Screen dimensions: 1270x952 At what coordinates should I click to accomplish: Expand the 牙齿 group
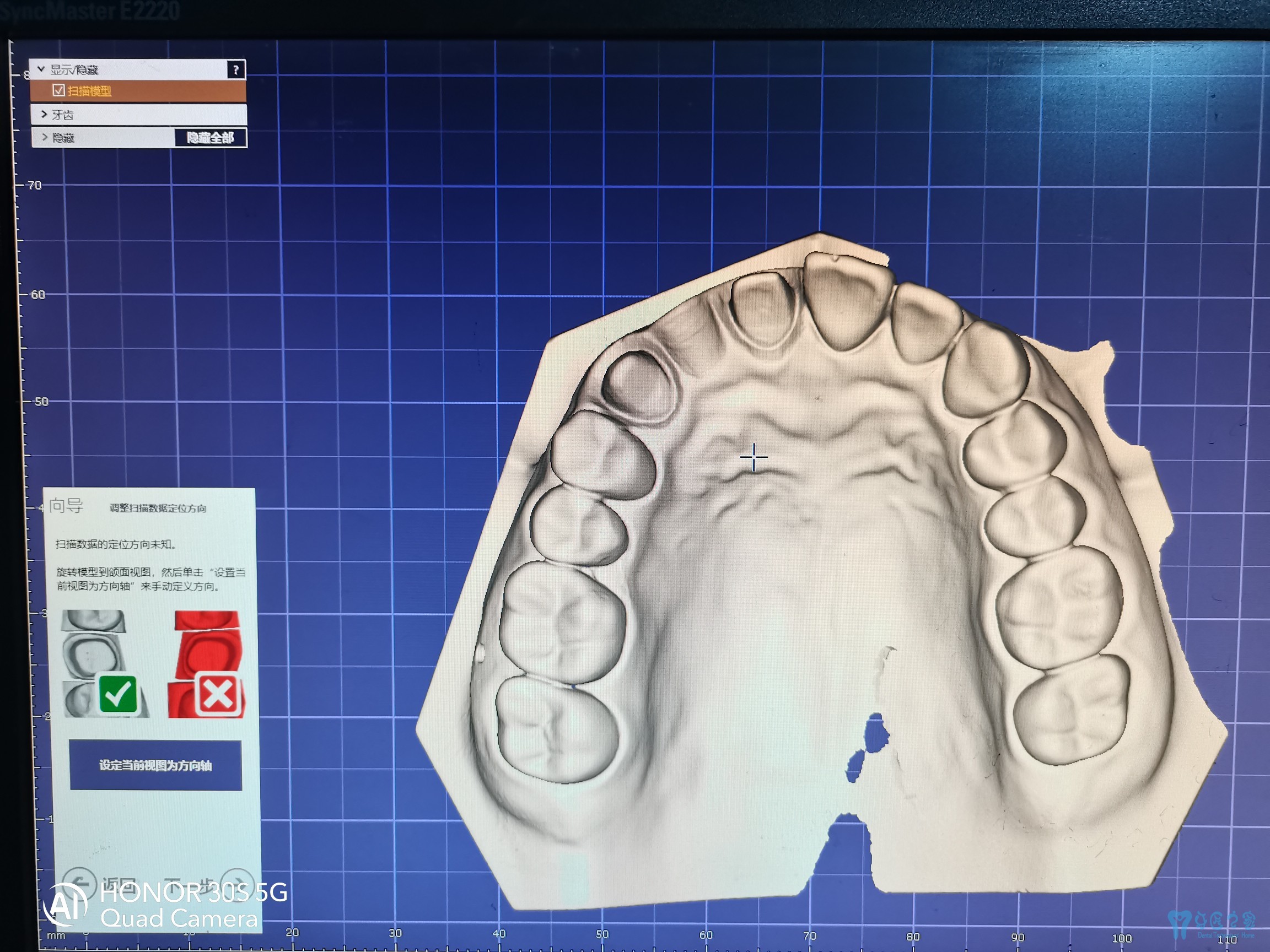click(x=44, y=114)
